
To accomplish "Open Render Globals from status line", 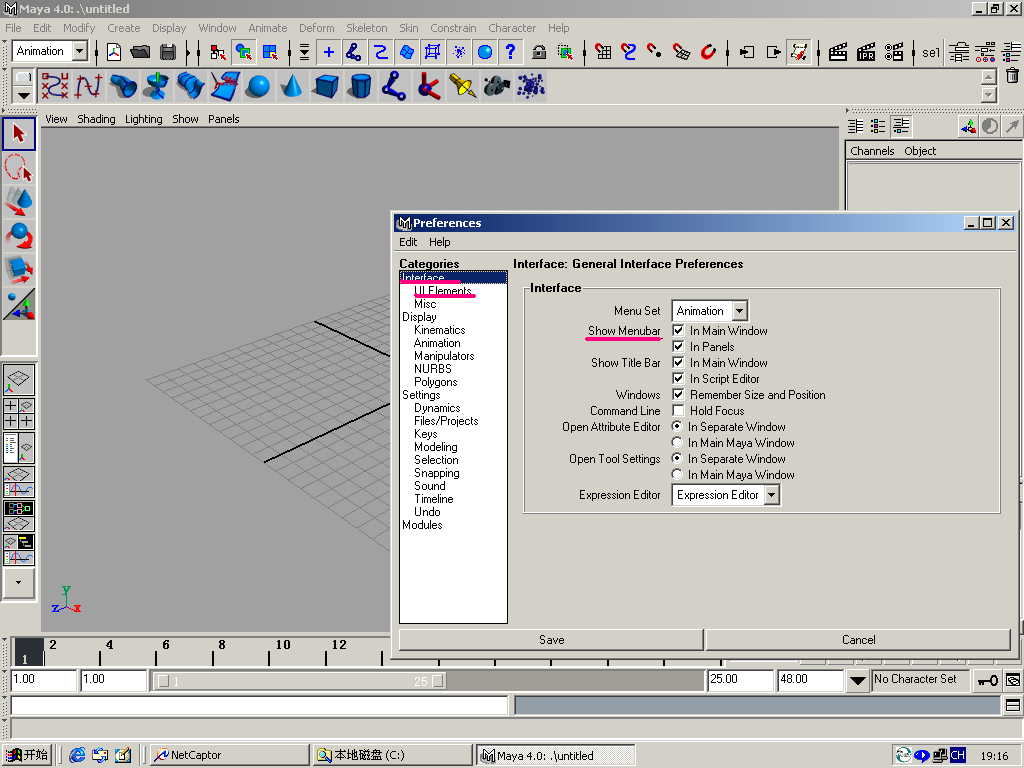I will coord(894,52).
